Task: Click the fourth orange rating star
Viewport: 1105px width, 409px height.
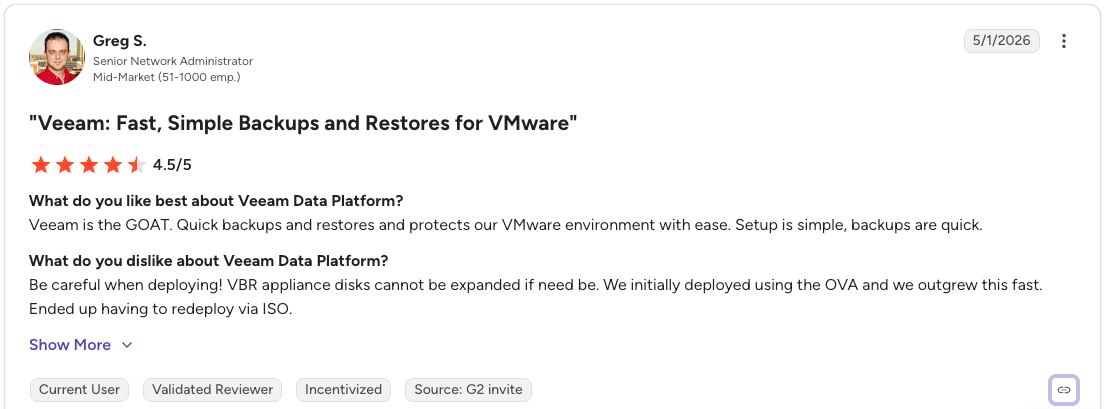Action: click(113, 166)
